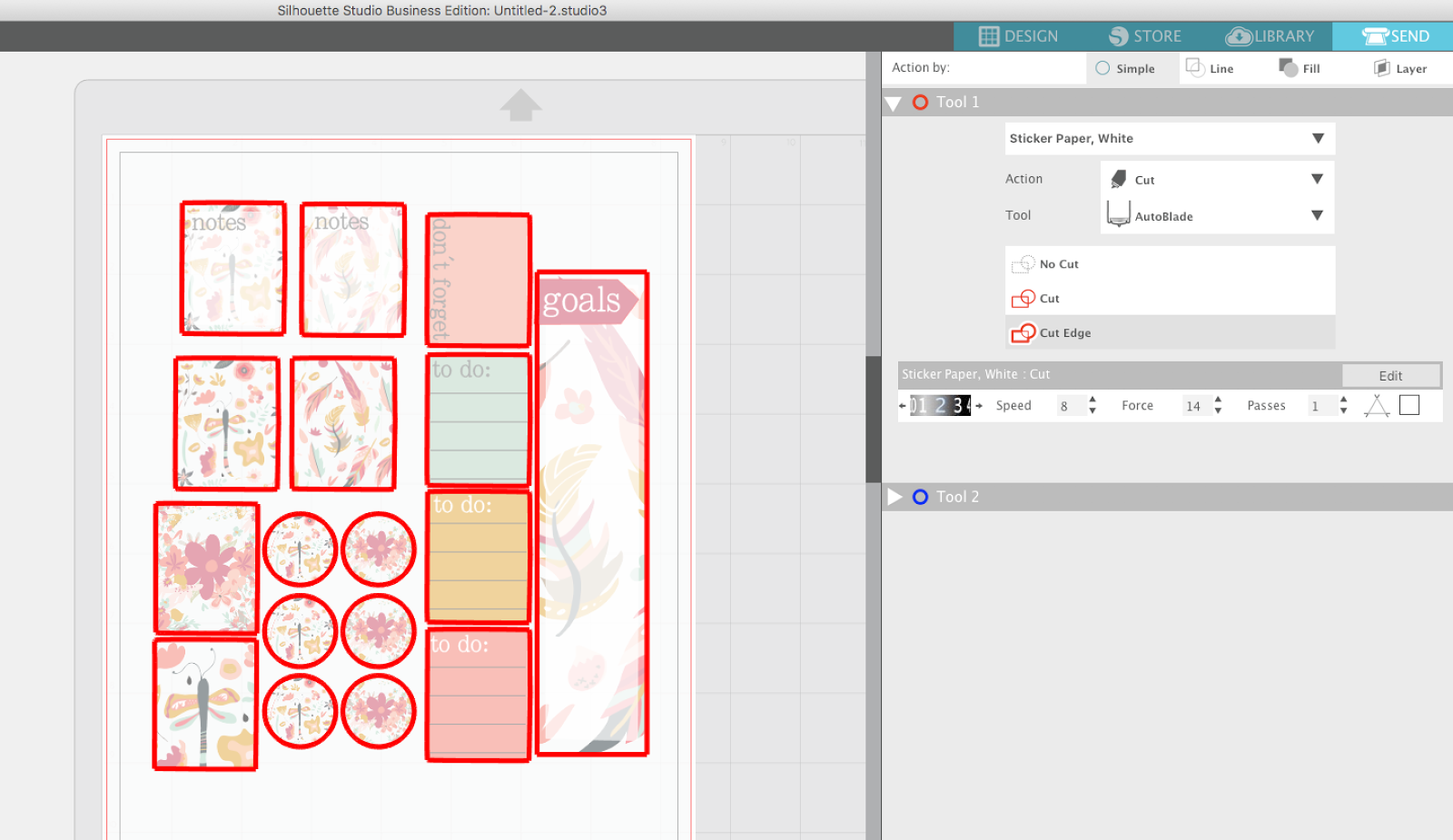Click the line segment overcut icon
The image size is (1453, 840).
coord(1377,406)
